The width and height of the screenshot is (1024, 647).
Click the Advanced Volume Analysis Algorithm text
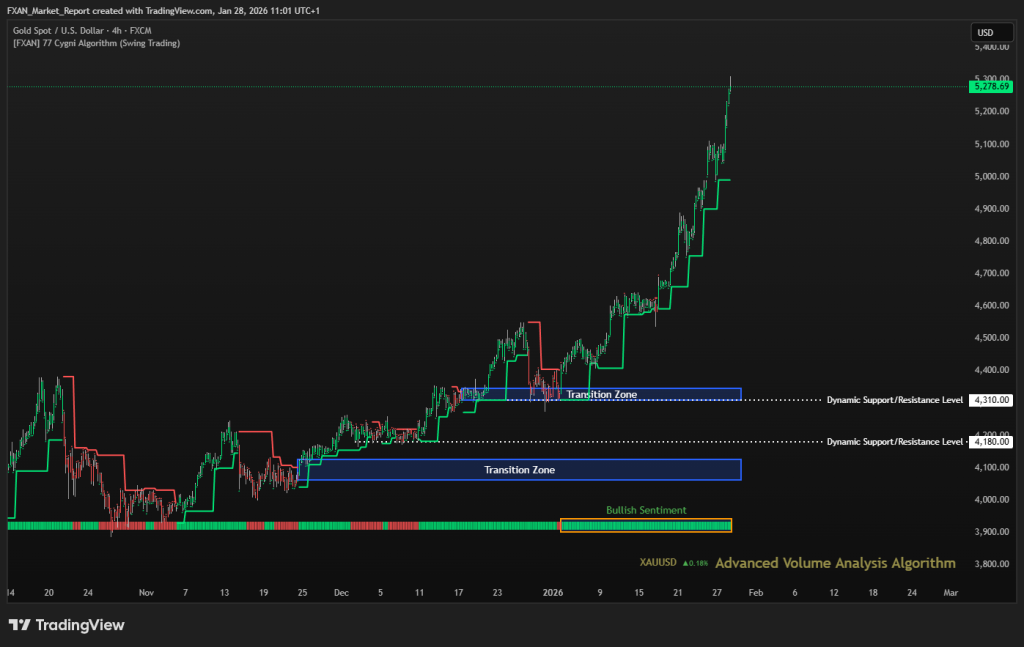[835, 563]
